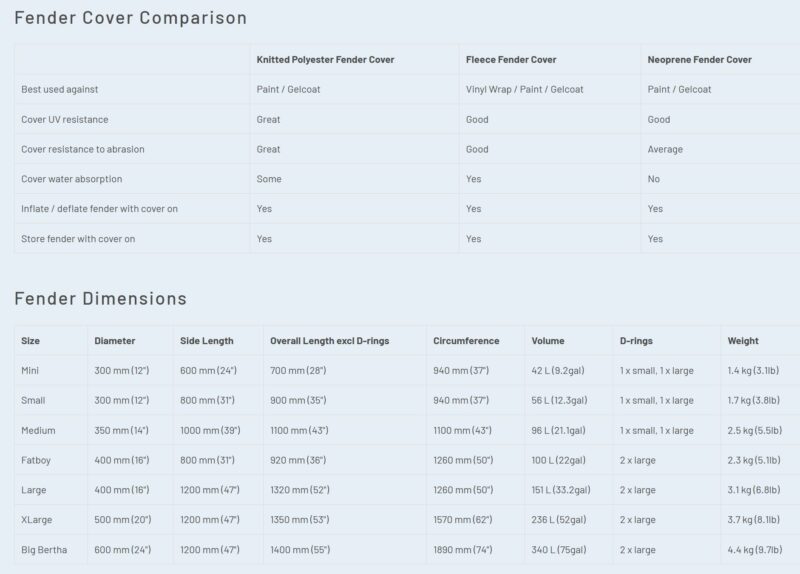Click the Circumference column header
Viewport: 800px width, 574px height.
[x=466, y=341]
